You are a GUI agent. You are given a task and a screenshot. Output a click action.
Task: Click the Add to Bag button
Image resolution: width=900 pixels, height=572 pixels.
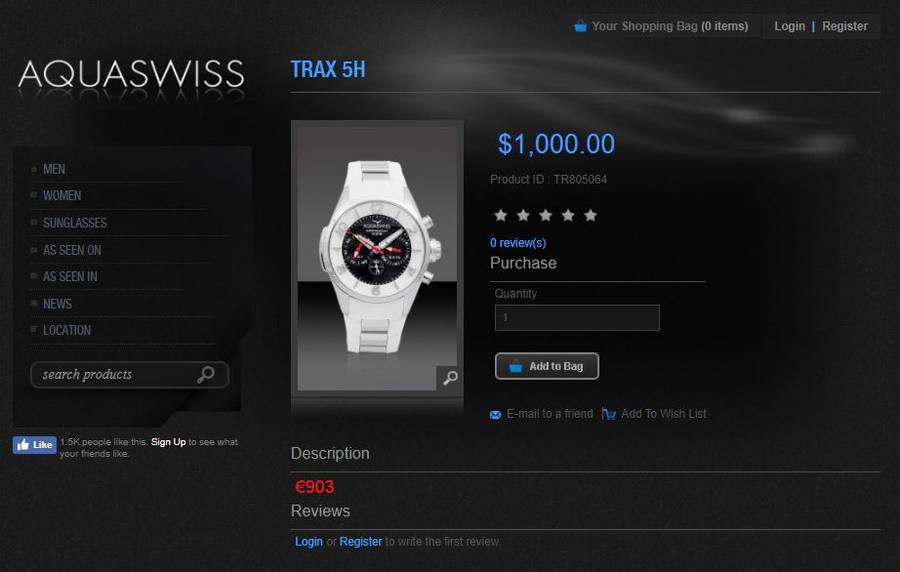(x=547, y=366)
